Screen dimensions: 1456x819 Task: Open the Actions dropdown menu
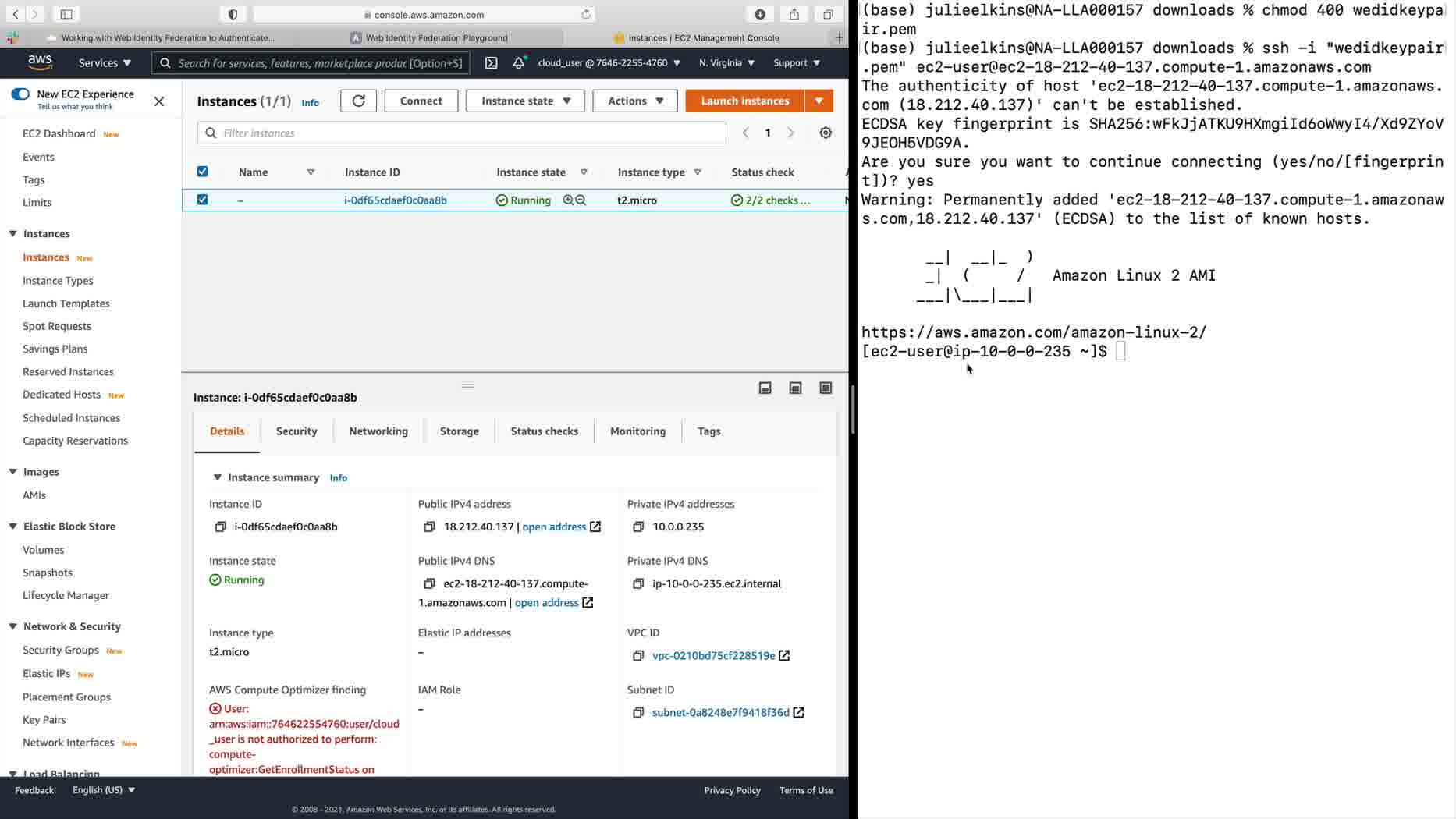(x=635, y=101)
